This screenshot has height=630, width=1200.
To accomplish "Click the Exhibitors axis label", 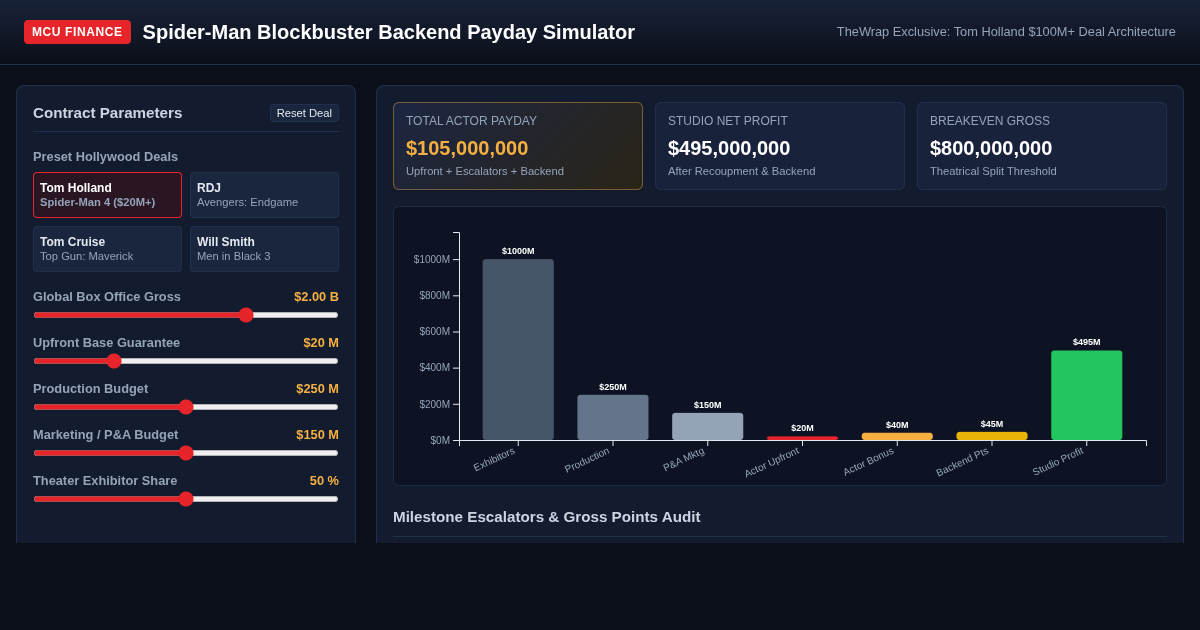I will coord(494,459).
